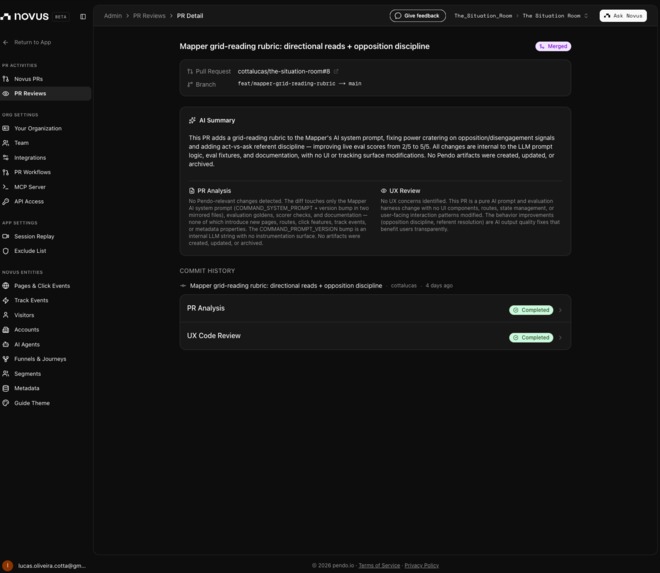
Task: Open cottalucas/the-situation-room#8 pull request link
Action: (284, 71)
